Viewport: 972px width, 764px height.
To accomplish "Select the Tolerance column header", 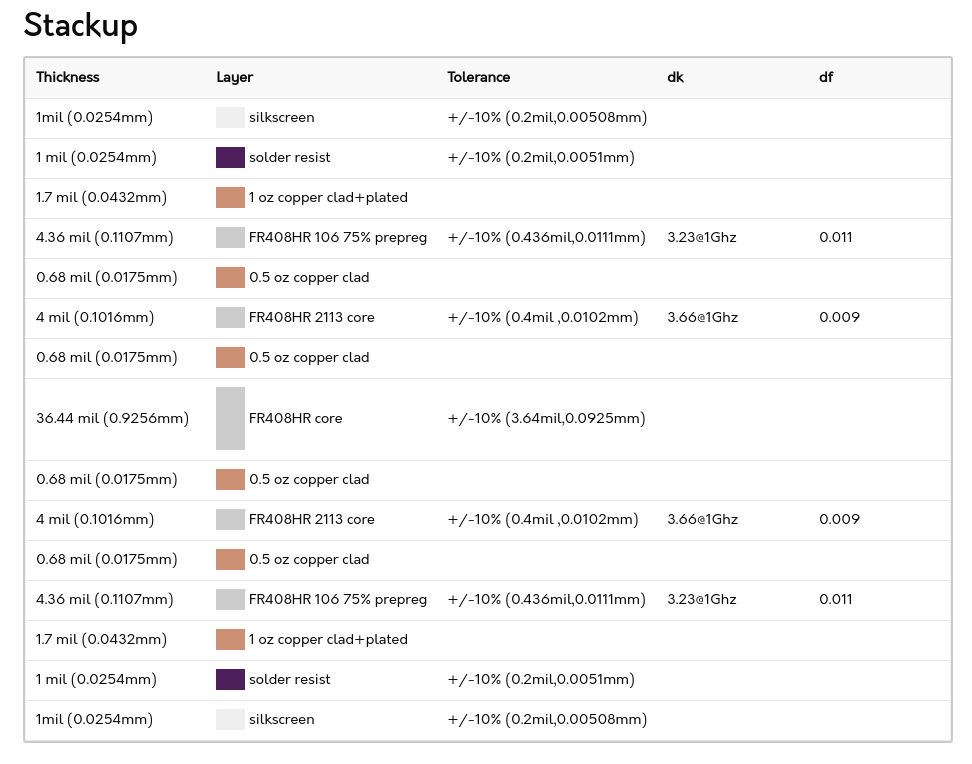I will point(478,77).
